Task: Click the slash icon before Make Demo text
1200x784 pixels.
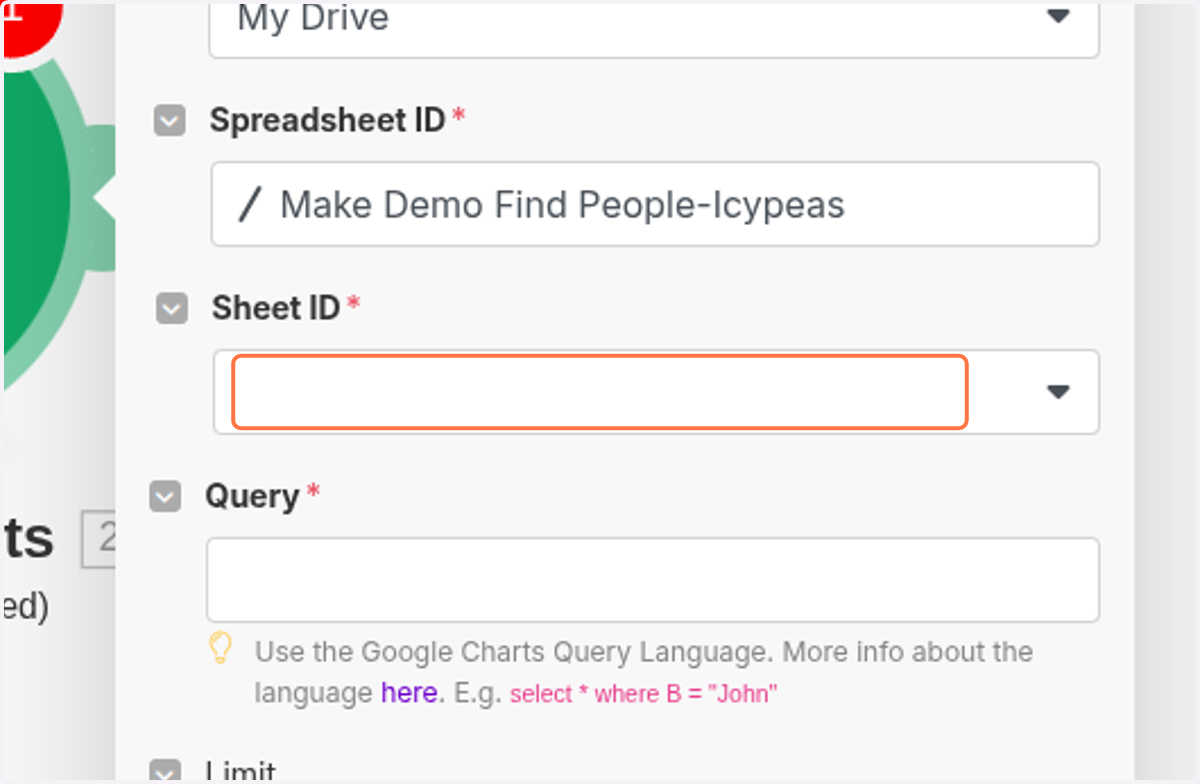Action: [250, 205]
